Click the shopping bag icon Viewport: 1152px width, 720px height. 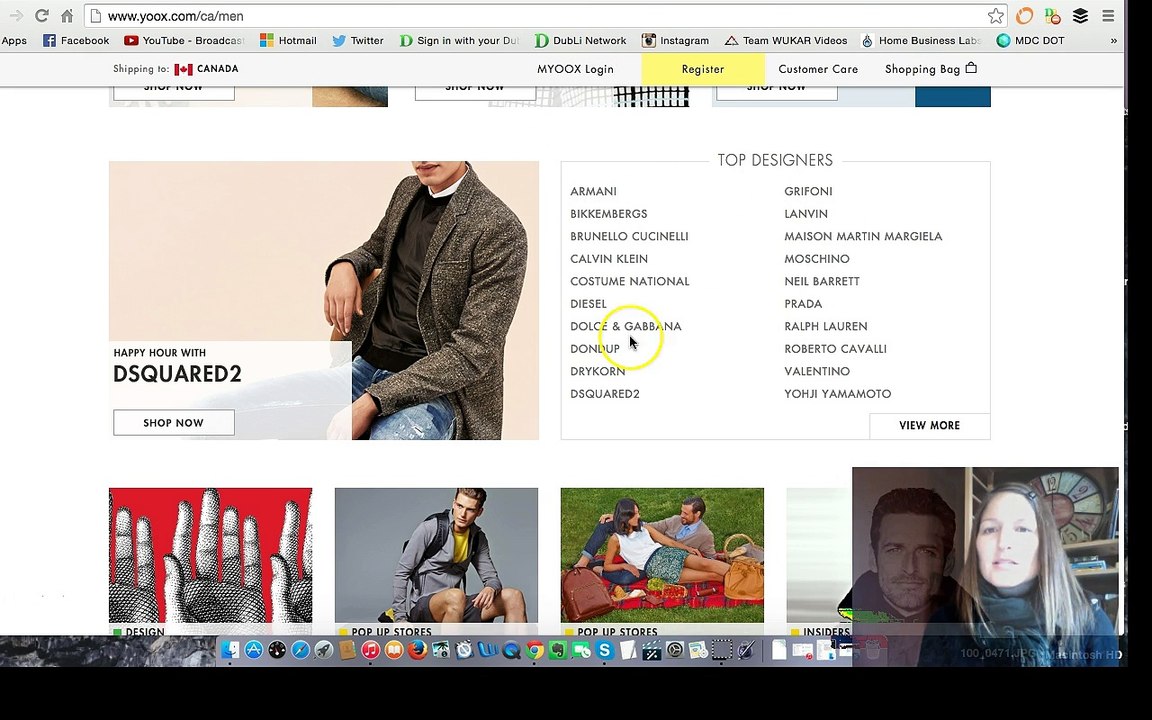(971, 68)
